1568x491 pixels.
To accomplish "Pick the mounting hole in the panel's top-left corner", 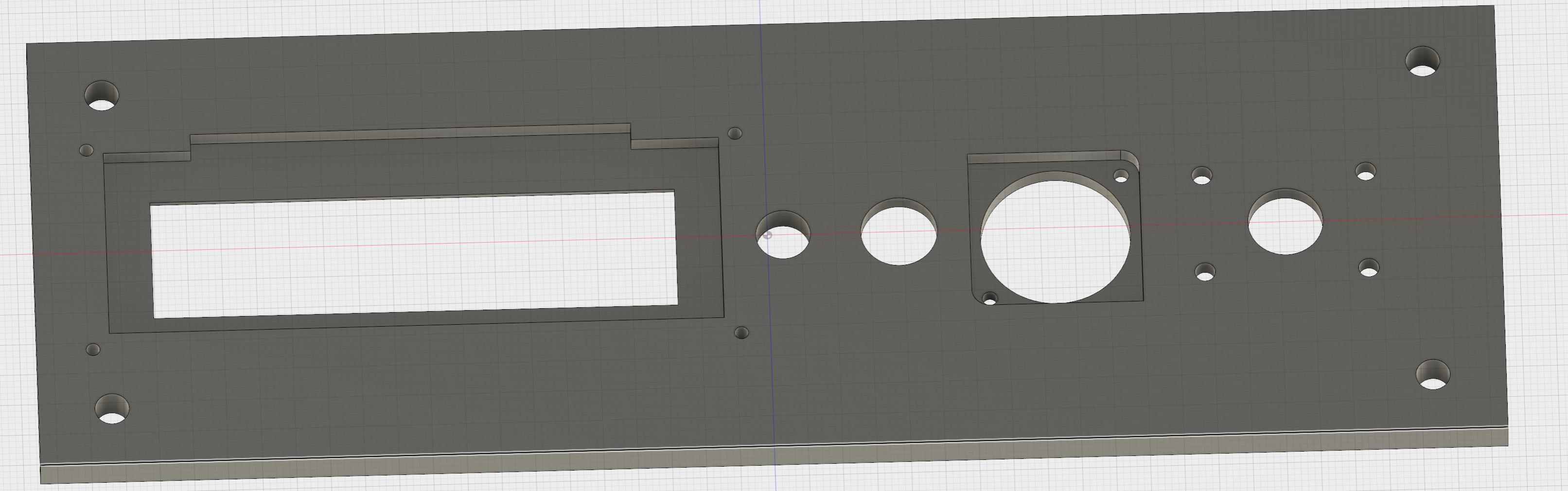I will pos(102,95).
